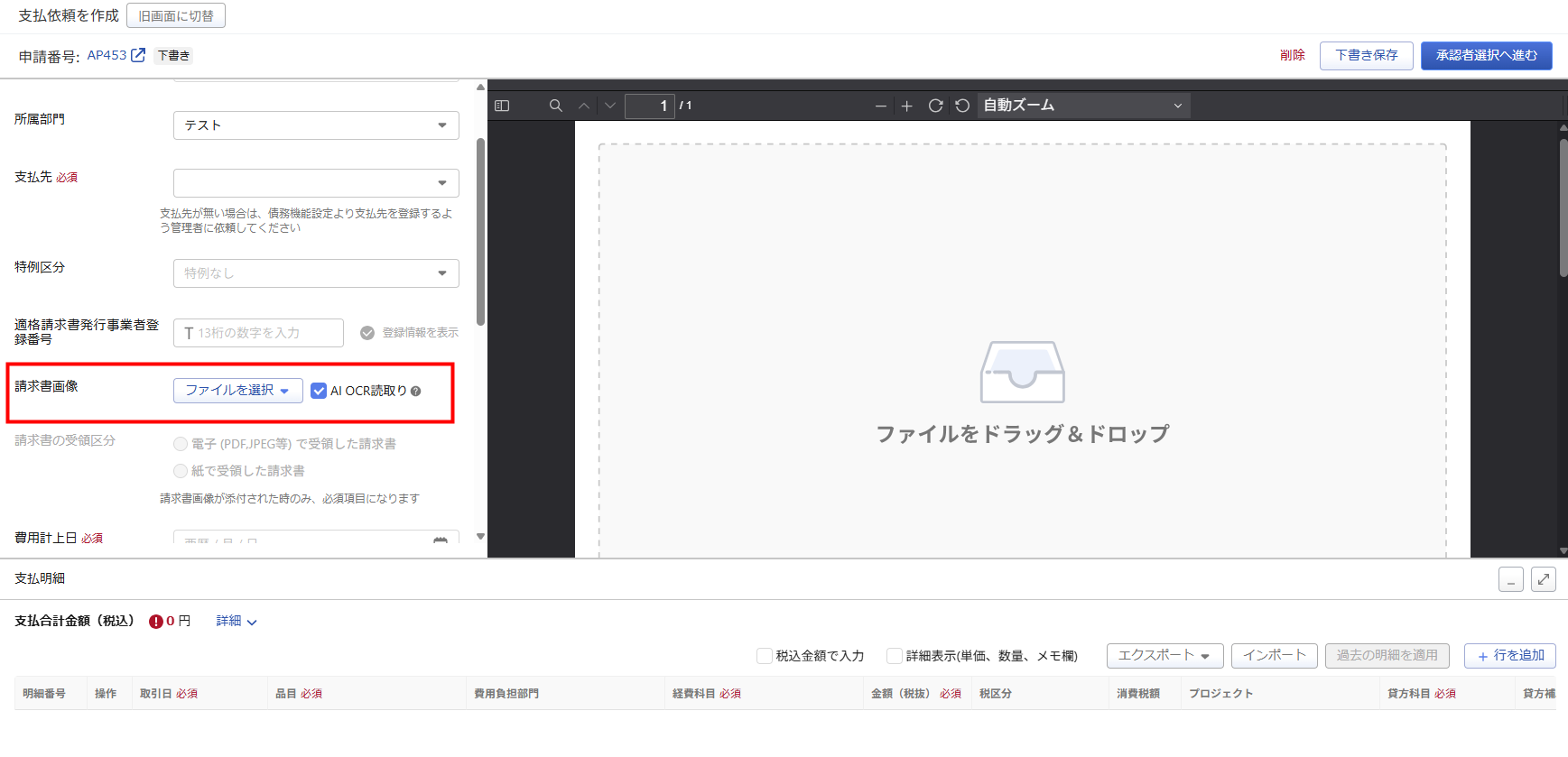The image size is (1568, 757).
Task: Click the 13-digit registration number field
Action: click(258, 333)
